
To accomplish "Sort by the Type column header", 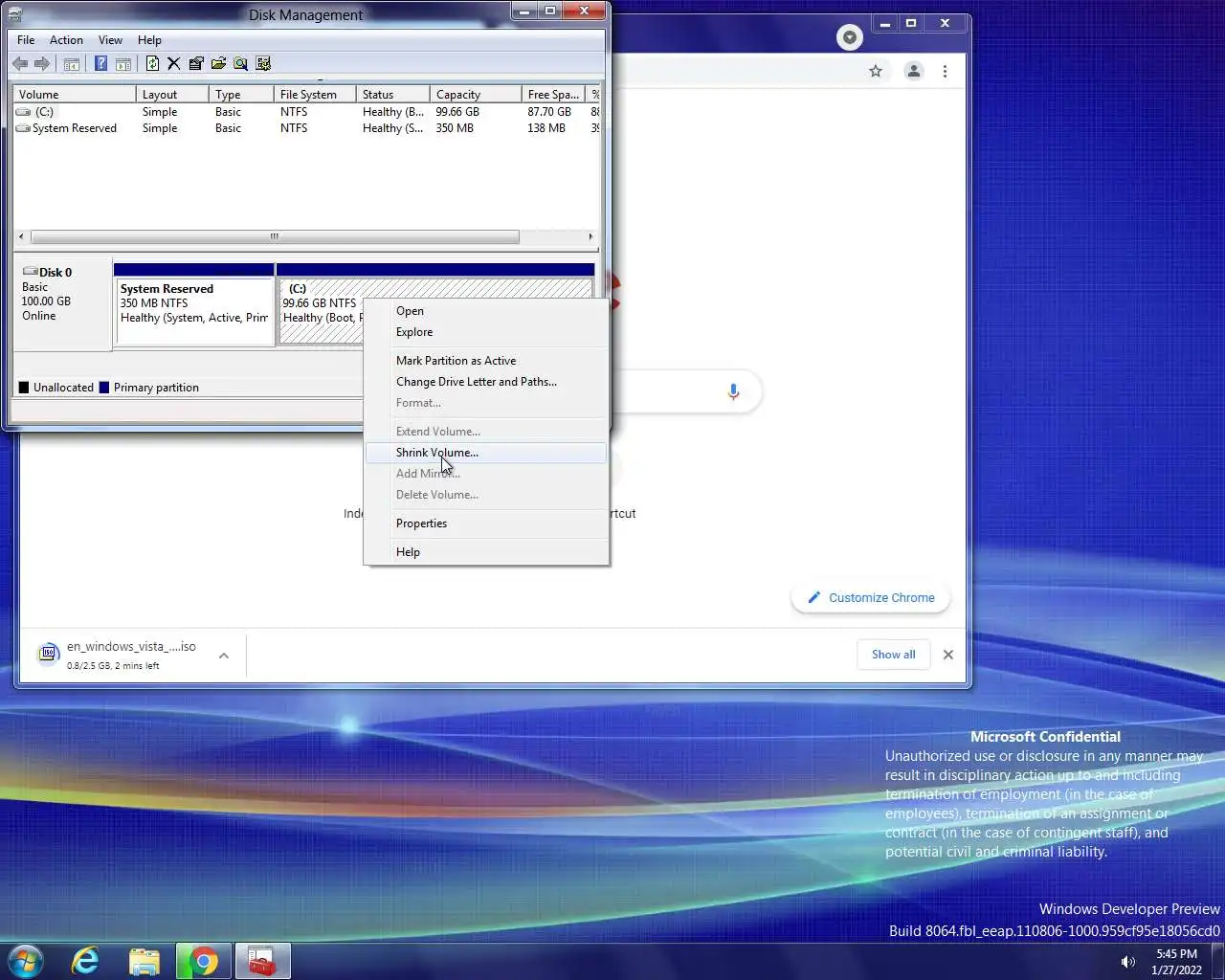I will tap(241, 95).
